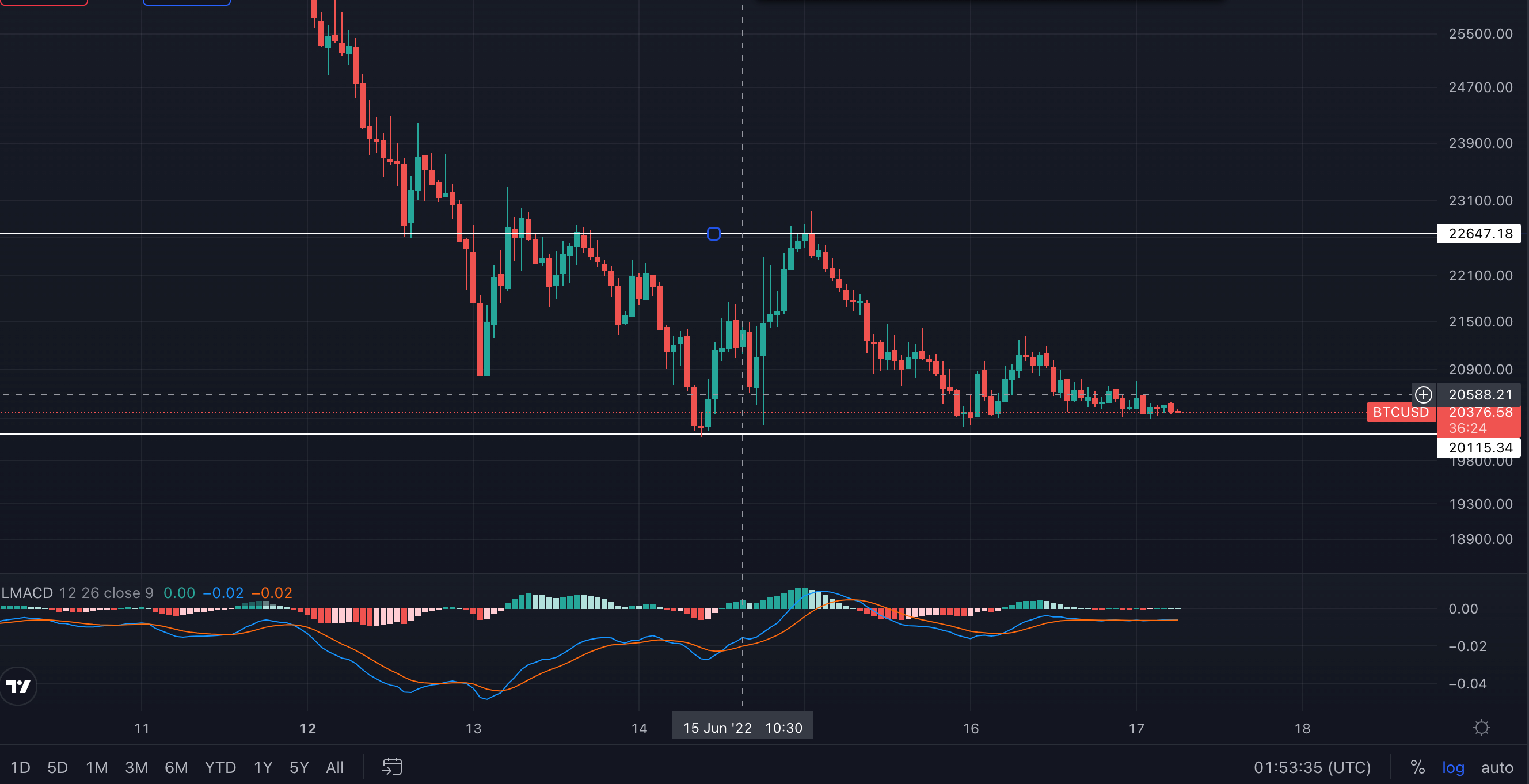1529x784 pixels.
Task: Set the time range to 5Y
Action: (x=299, y=767)
